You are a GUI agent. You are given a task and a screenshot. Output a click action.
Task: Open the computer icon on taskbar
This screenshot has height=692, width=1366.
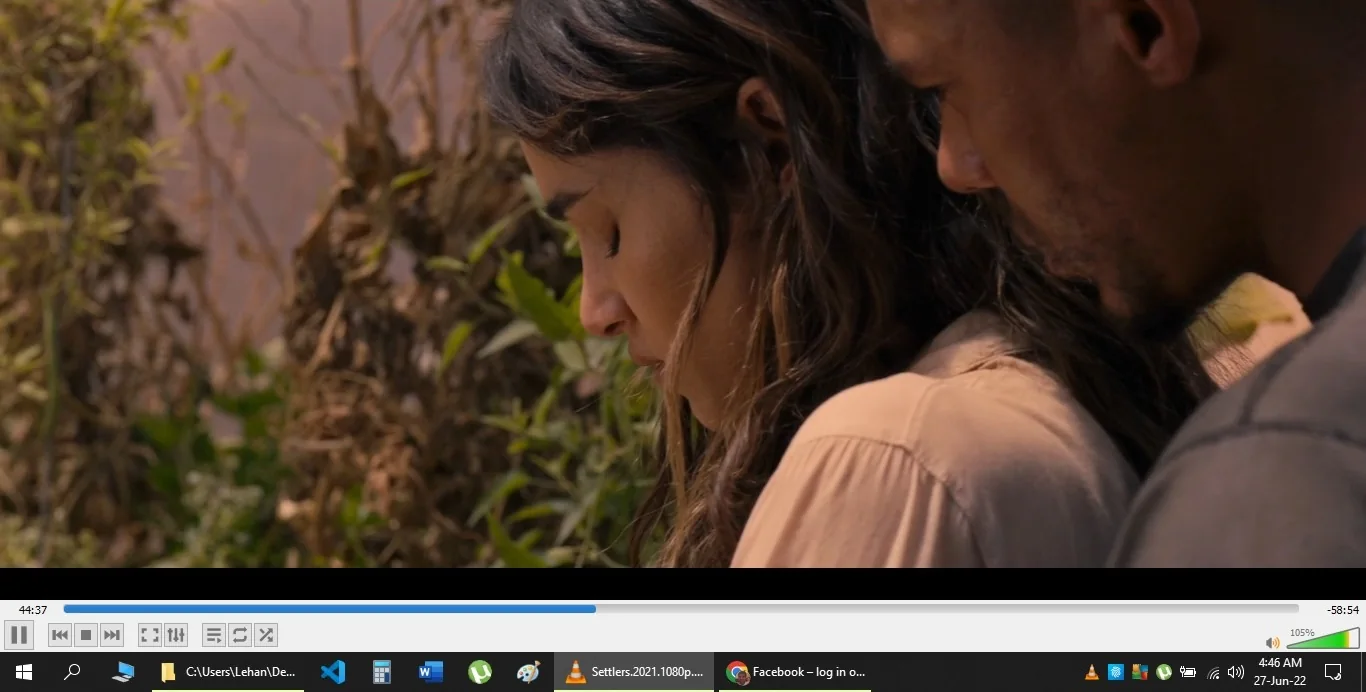[x=123, y=672]
